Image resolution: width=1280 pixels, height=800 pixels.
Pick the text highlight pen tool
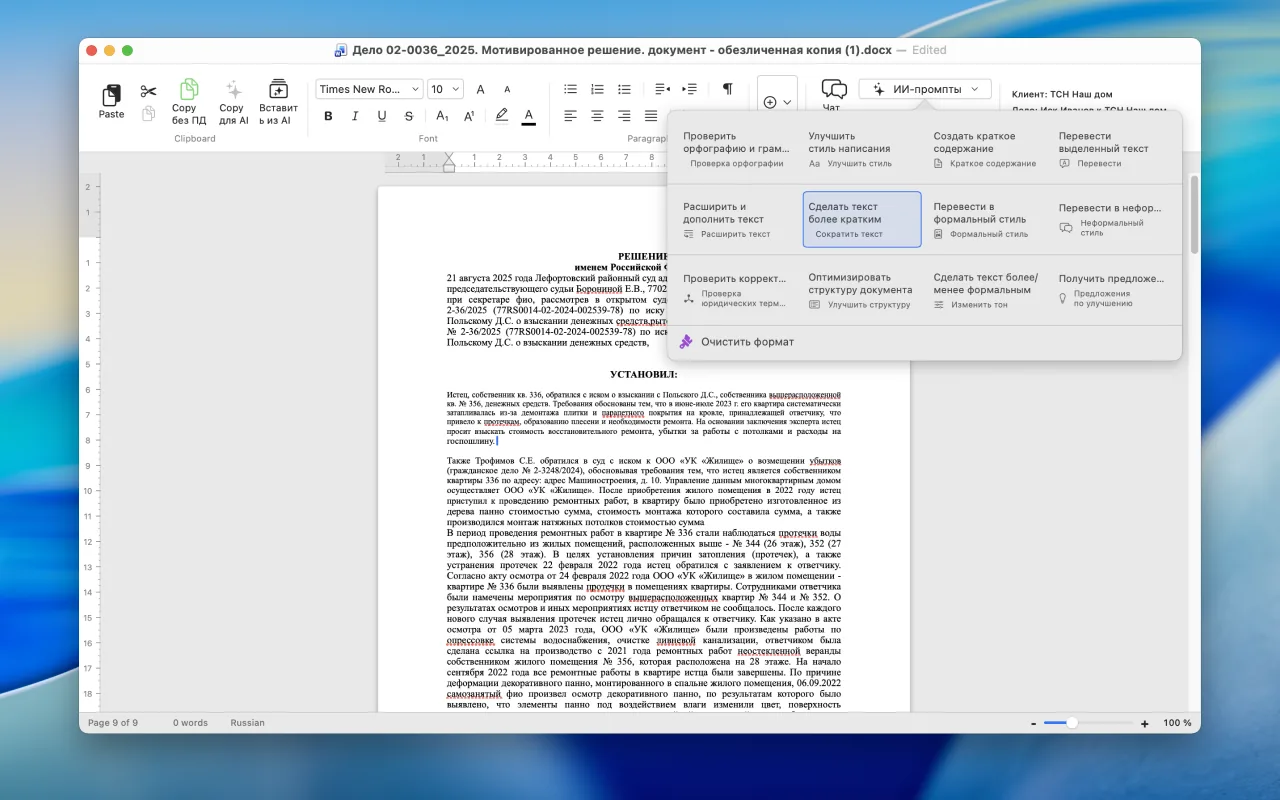pyautogui.click(x=502, y=116)
